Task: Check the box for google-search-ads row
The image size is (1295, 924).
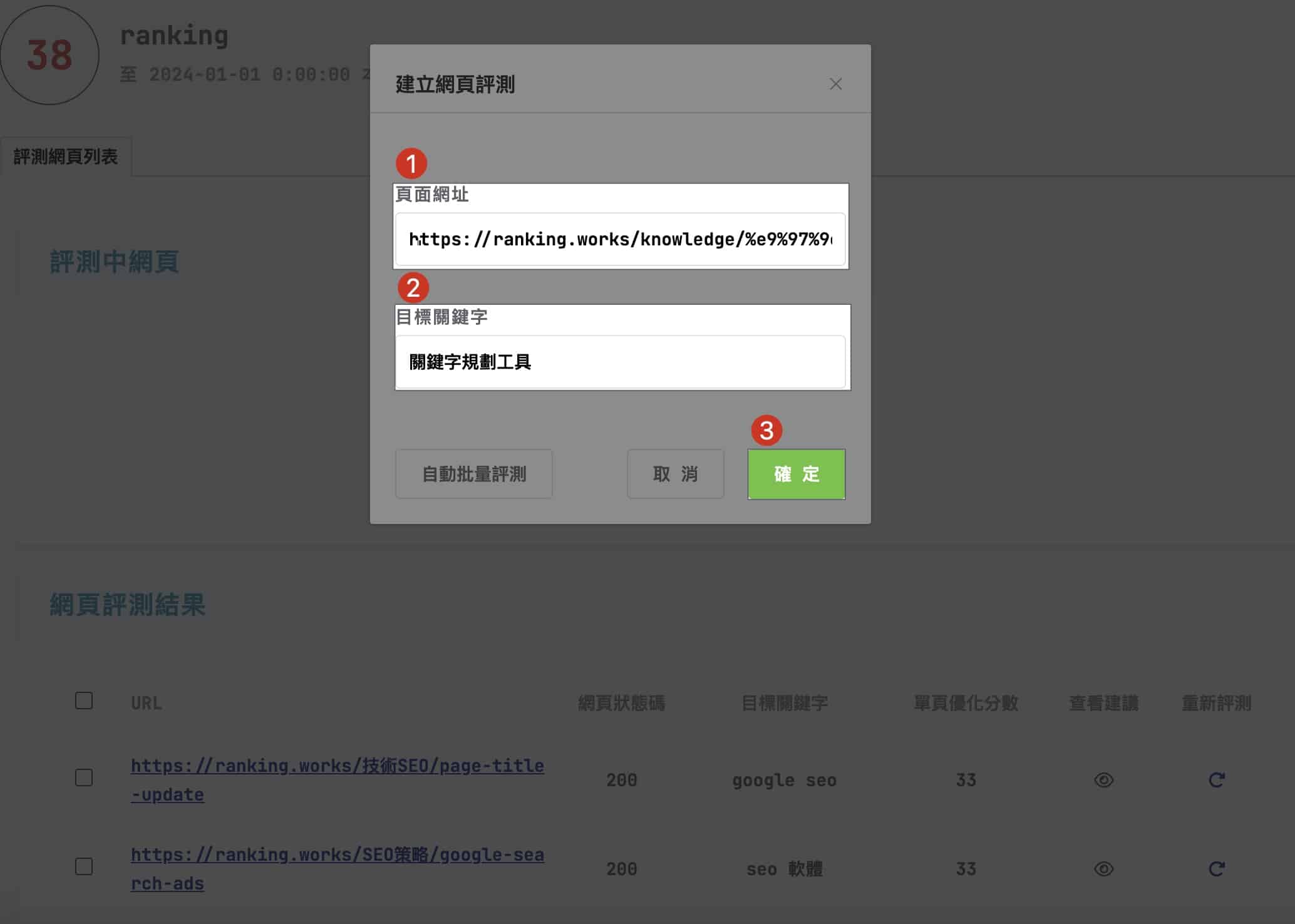Action: [84, 866]
